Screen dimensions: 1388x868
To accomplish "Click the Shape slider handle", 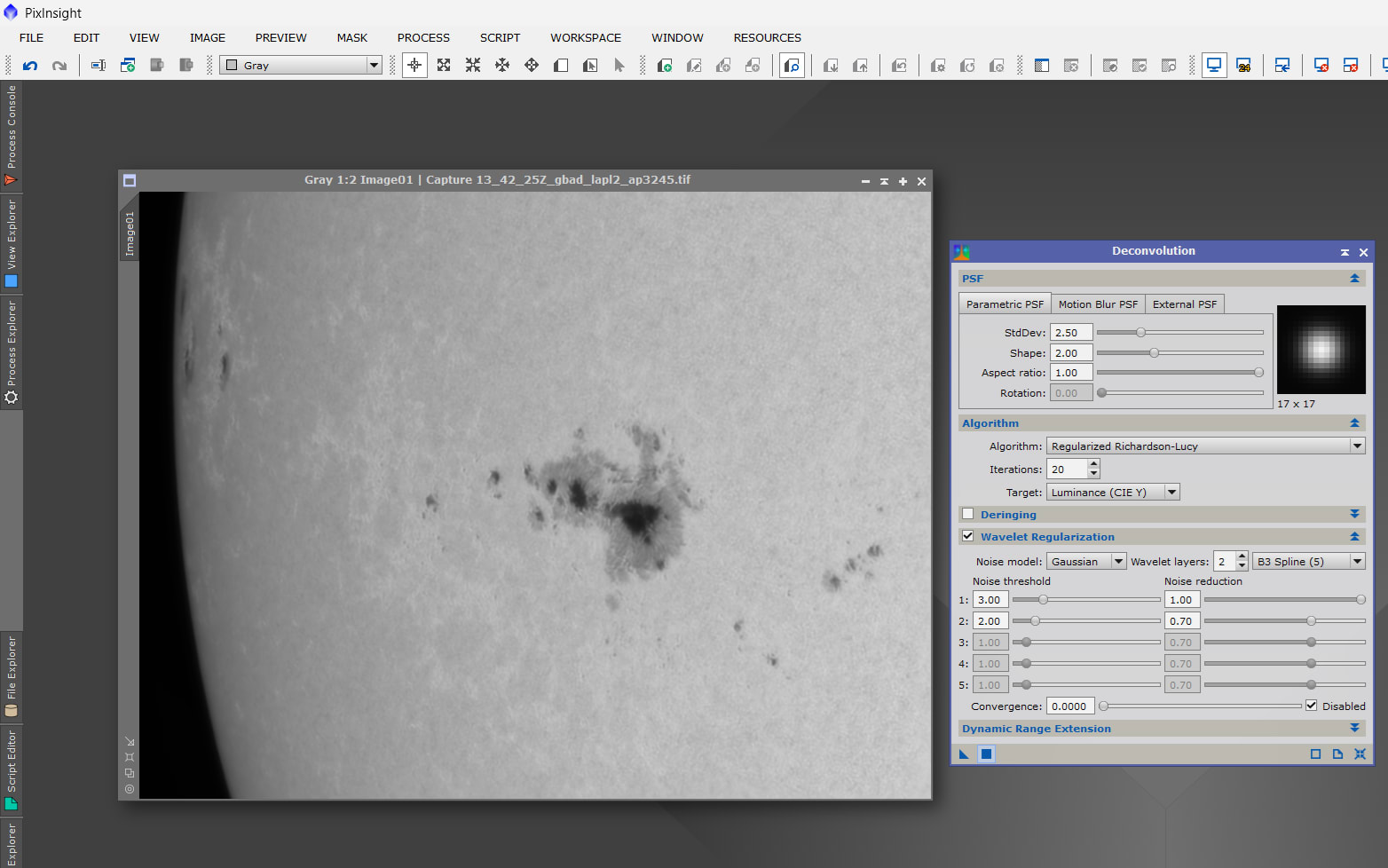I will pos(1154,352).
